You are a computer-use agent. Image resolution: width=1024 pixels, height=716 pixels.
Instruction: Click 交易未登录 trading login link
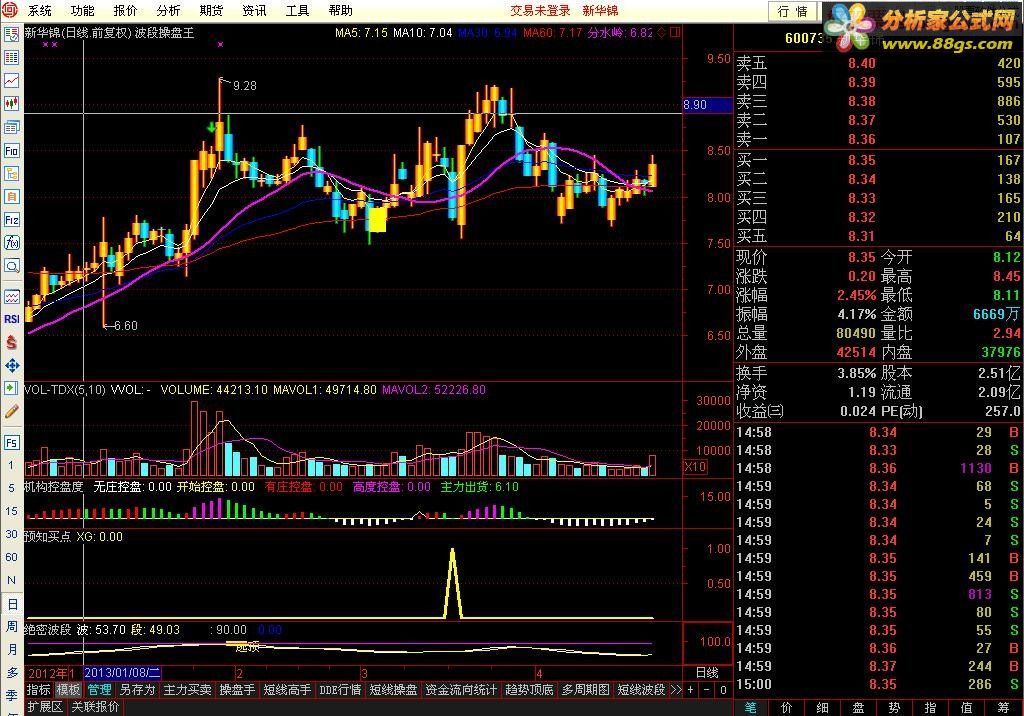(x=540, y=10)
